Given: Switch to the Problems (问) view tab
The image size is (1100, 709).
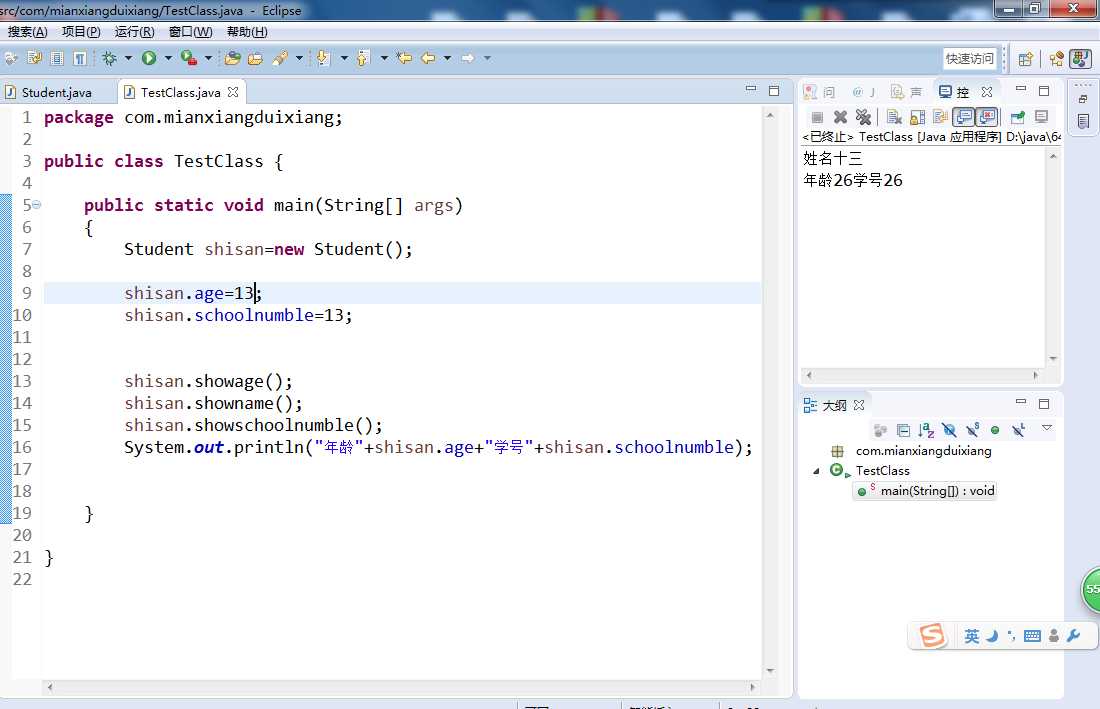Looking at the screenshot, I should 819,92.
